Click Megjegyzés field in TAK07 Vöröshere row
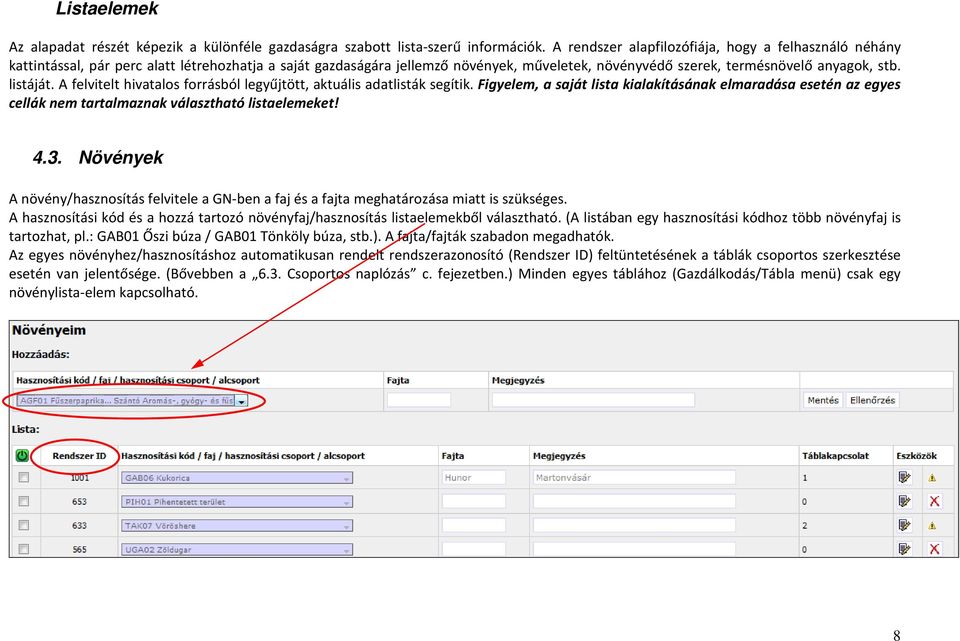The width and height of the screenshot is (960, 641). 634,525
